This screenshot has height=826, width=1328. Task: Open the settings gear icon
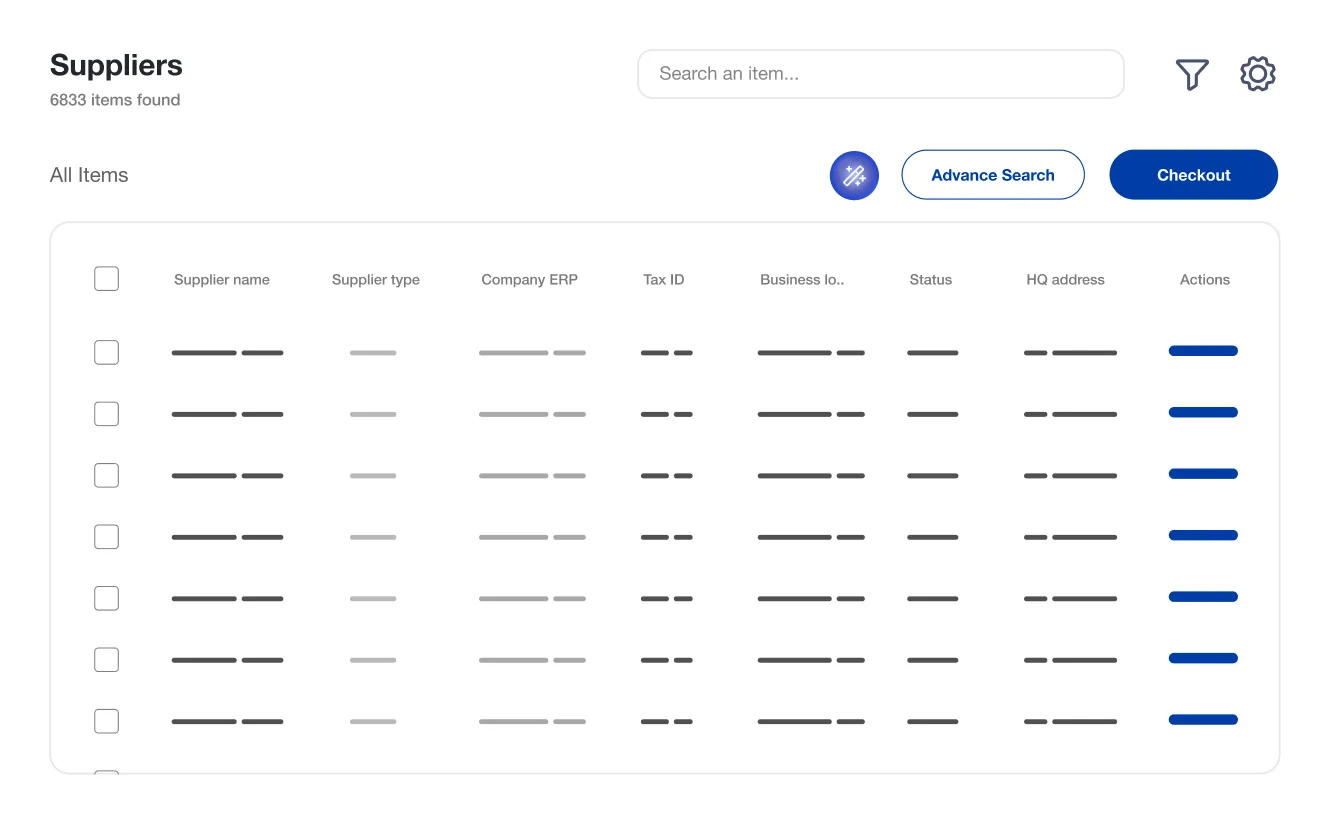point(1257,75)
